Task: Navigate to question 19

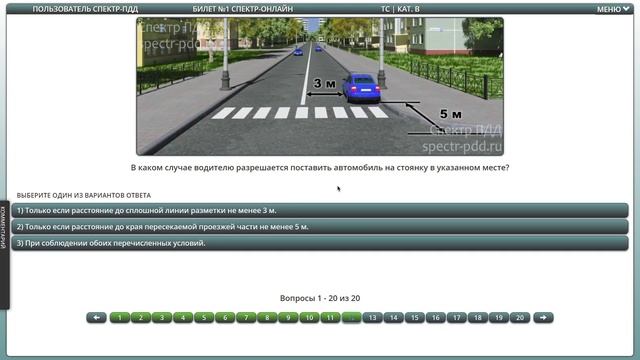Action: [x=499, y=318]
